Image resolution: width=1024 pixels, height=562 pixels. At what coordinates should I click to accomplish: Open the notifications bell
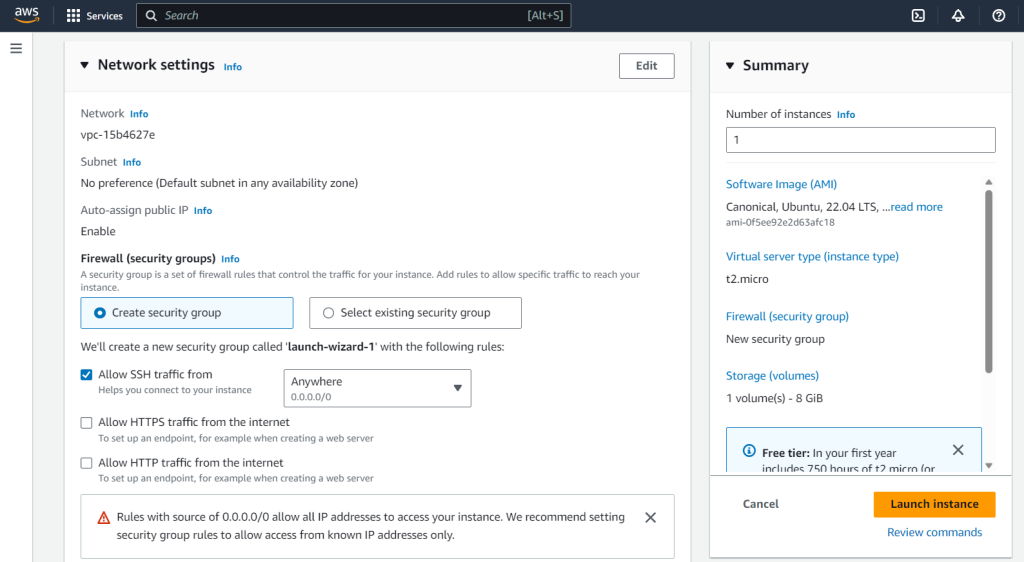pyautogui.click(x=958, y=15)
